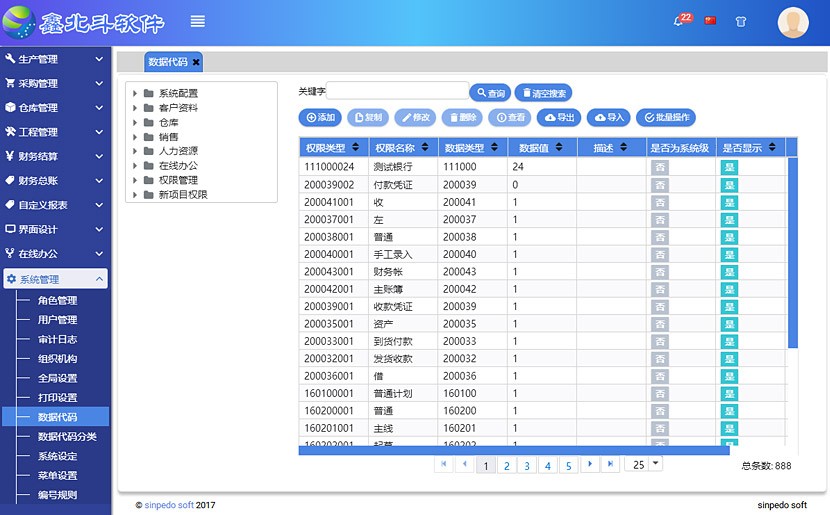Toggle 是否为系统级 switch for 测试银行 row
Screen dimensions: 830x515
coord(660,167)
